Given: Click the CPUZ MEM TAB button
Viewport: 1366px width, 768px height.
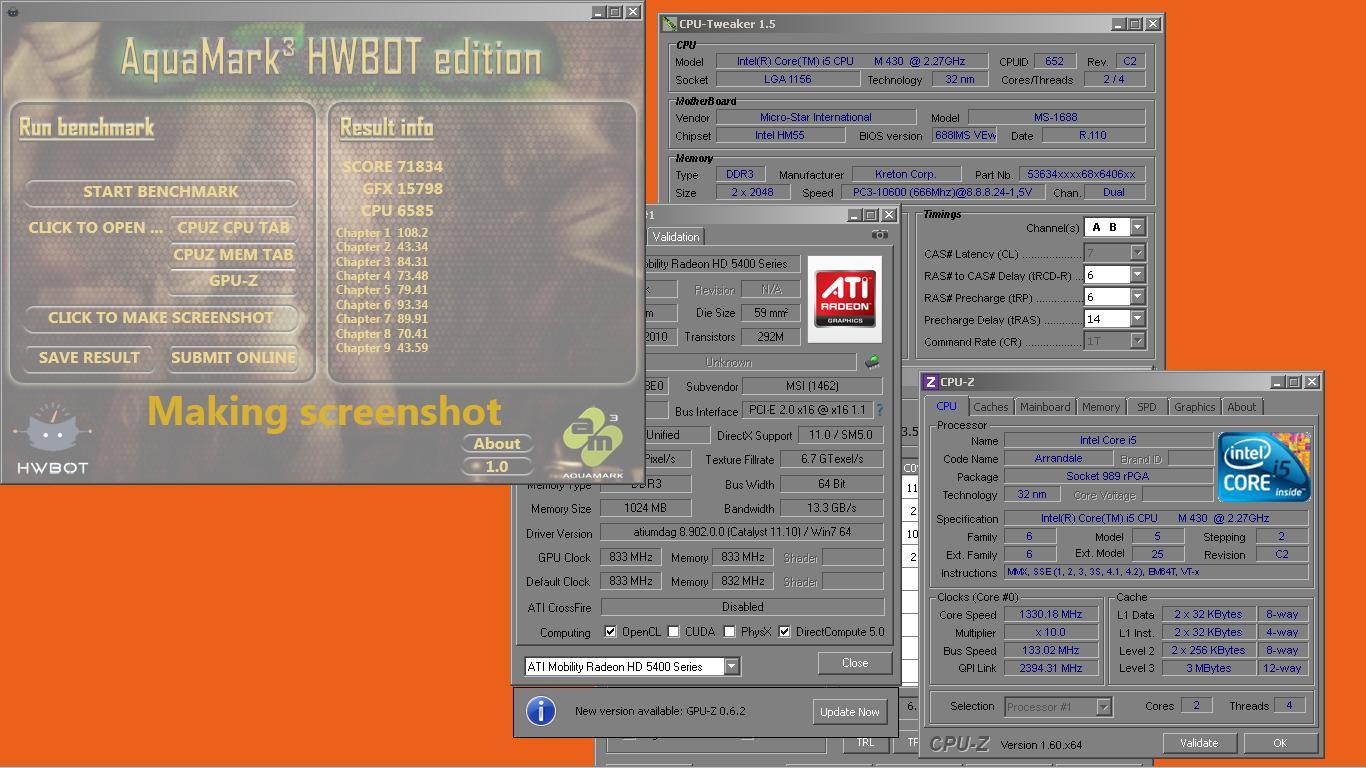Looking at the screenshot, I should coord(234,254).
